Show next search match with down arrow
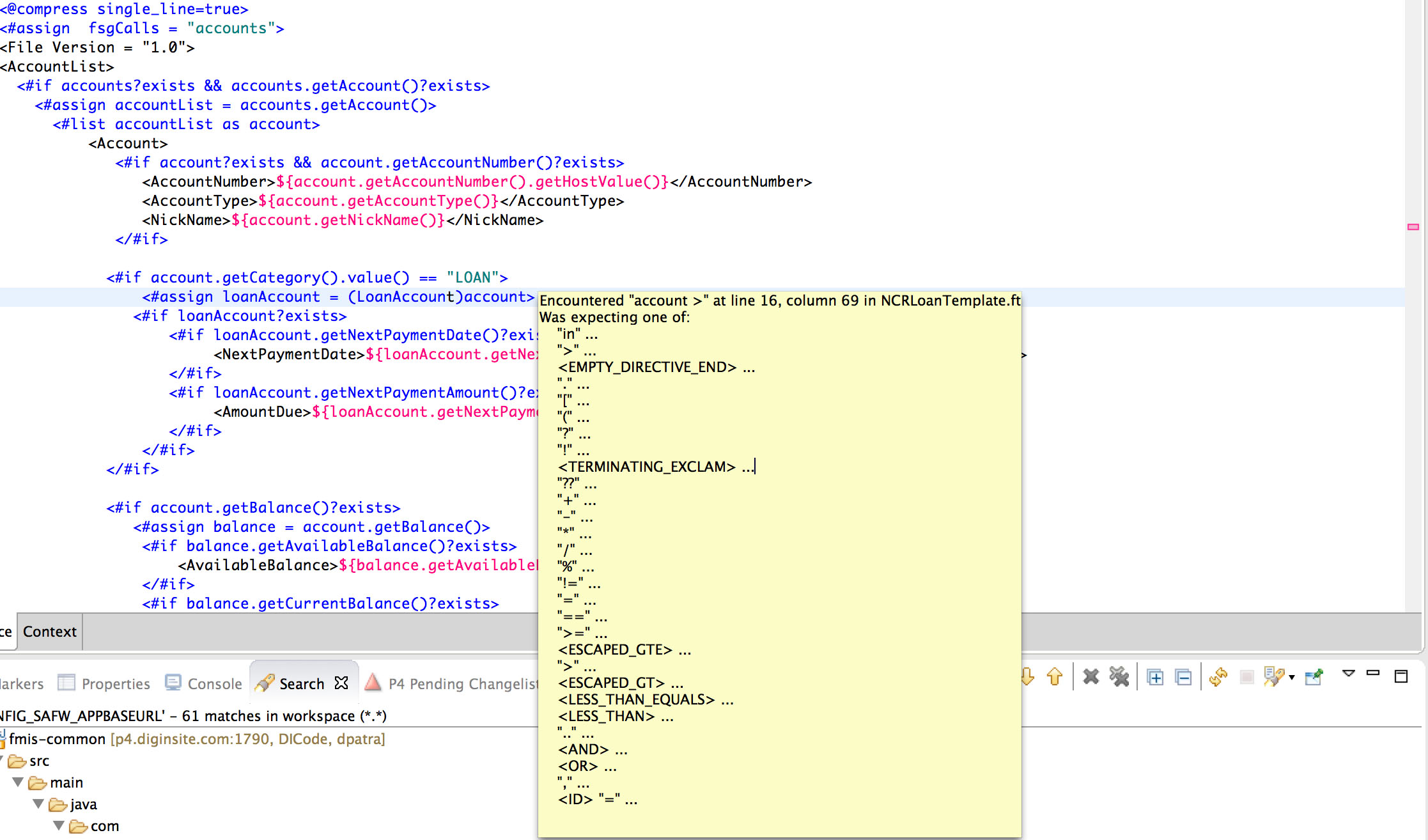 [x=1028, y=677]
